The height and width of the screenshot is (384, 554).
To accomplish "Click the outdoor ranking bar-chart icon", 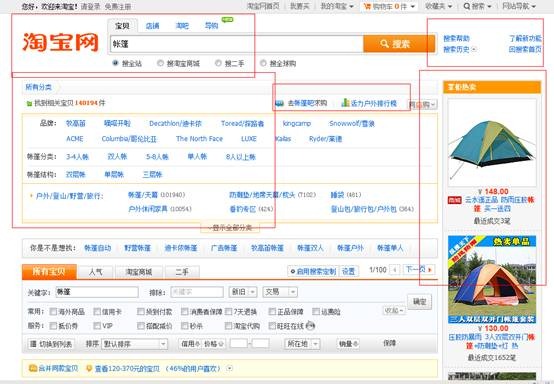I will coord(345,103).
